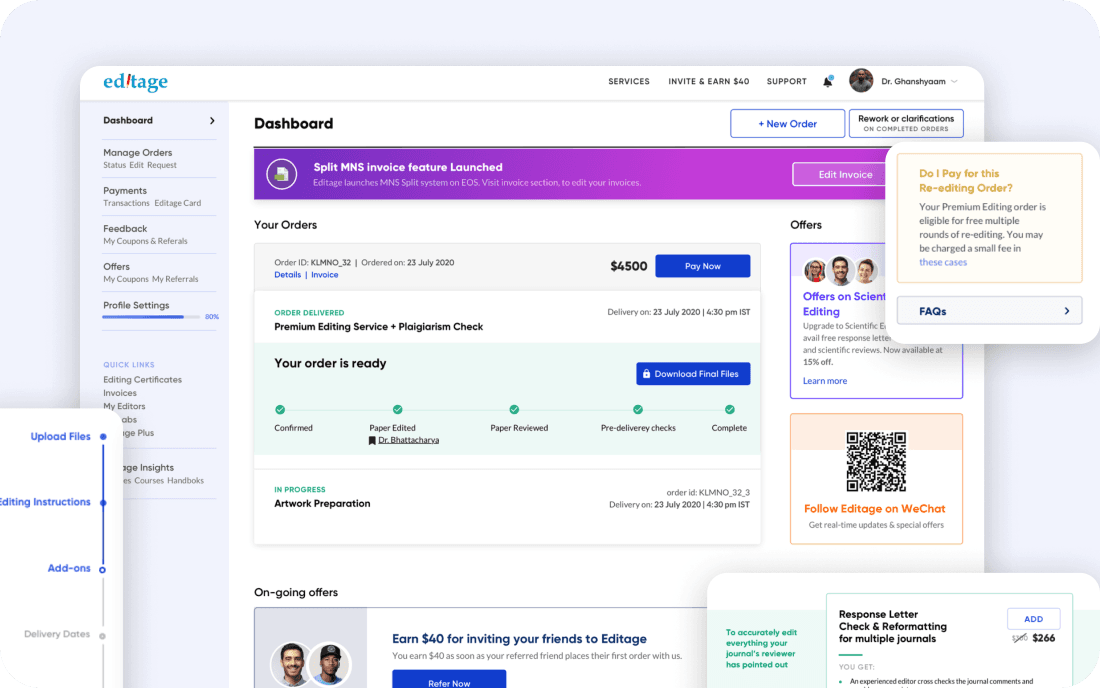The width and height of the screenshot is (1100, 688).
Task: Click Offers on Scientific Editing editors photo
Action: (x=840, y=271)
